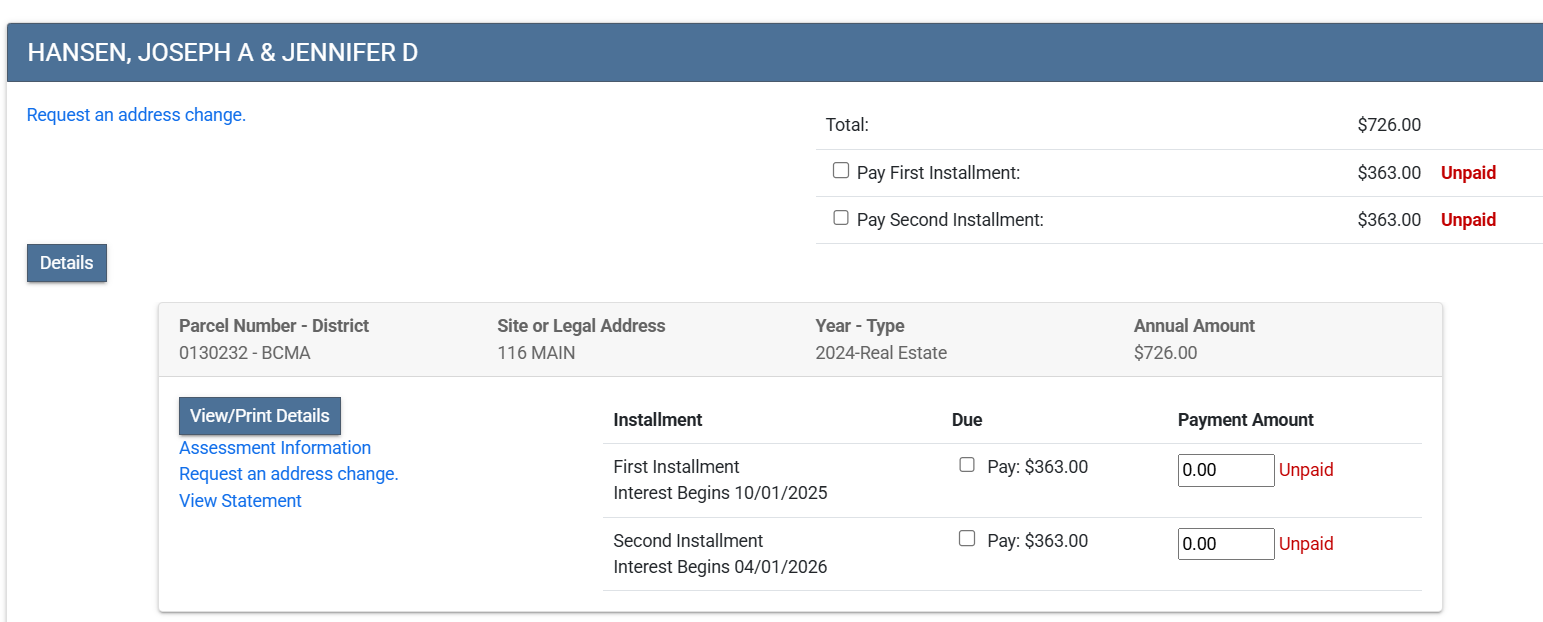Screen dimensions: 1543x622
Task: Tick the First Installment Pay: $363.00 checkbox
Action: coord(967,465)
